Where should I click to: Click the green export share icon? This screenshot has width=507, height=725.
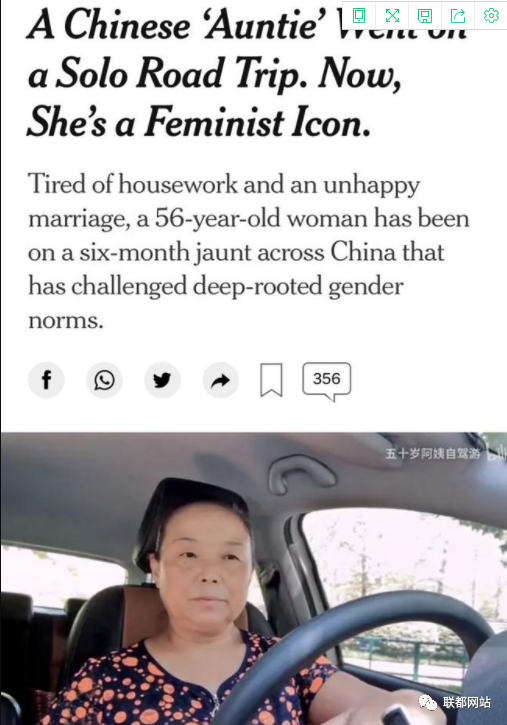tap(458, 16)
